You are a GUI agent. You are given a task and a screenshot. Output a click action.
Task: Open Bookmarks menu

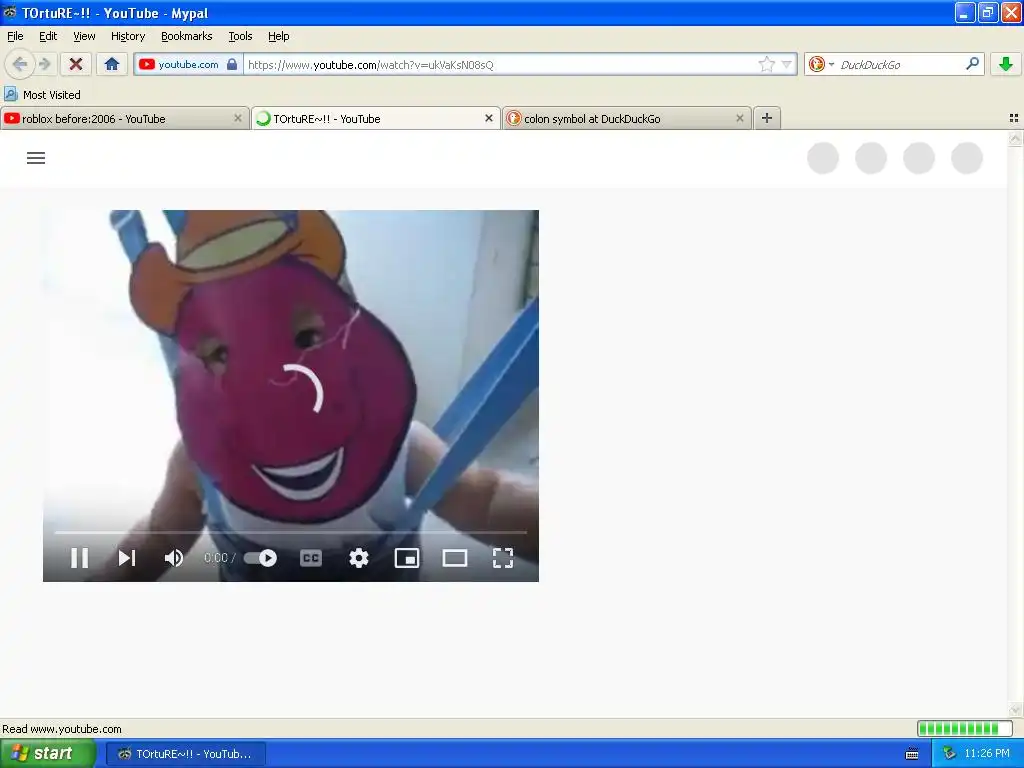(186, 36)
